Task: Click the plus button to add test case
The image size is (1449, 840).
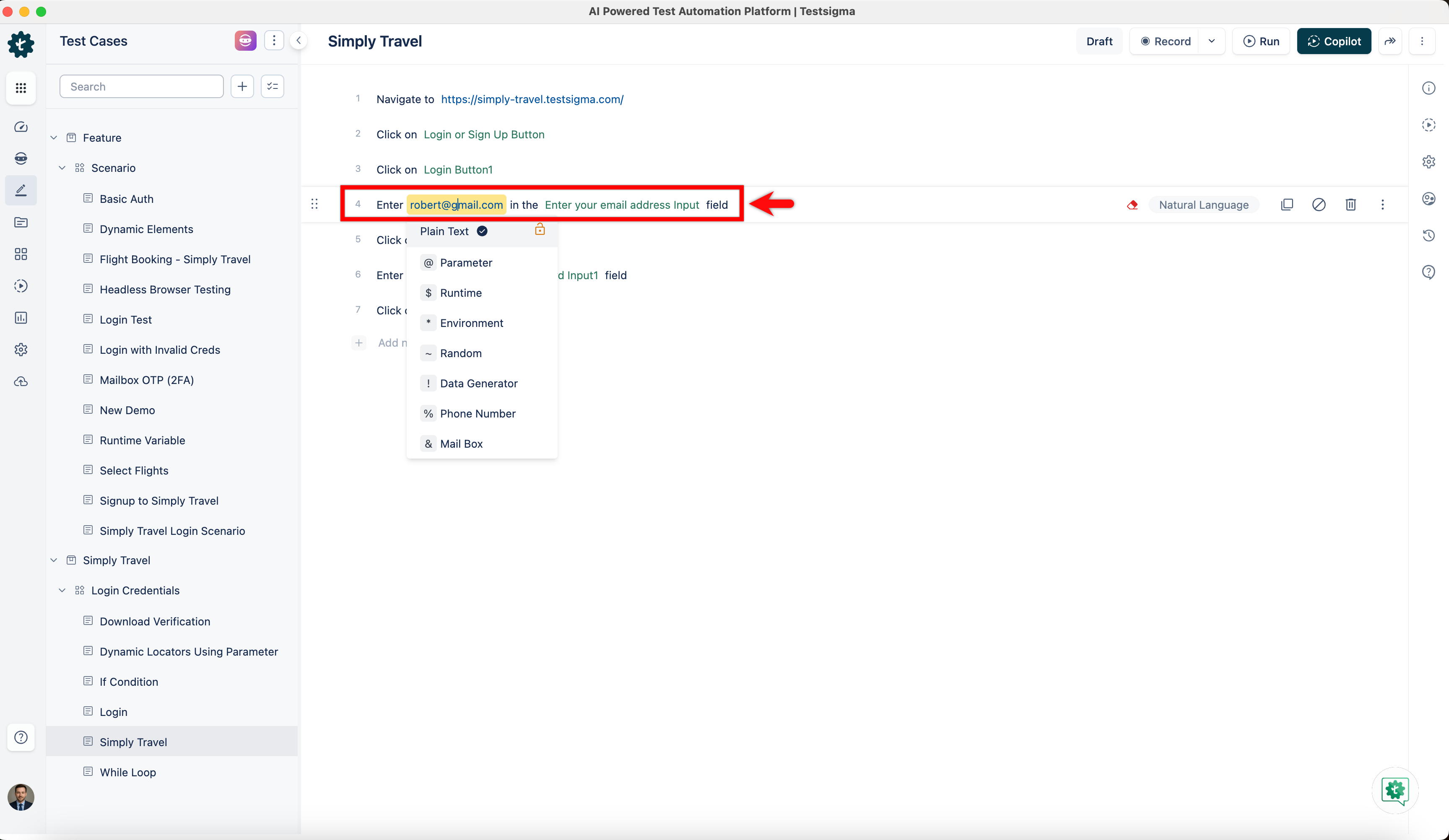Action: 242,86
